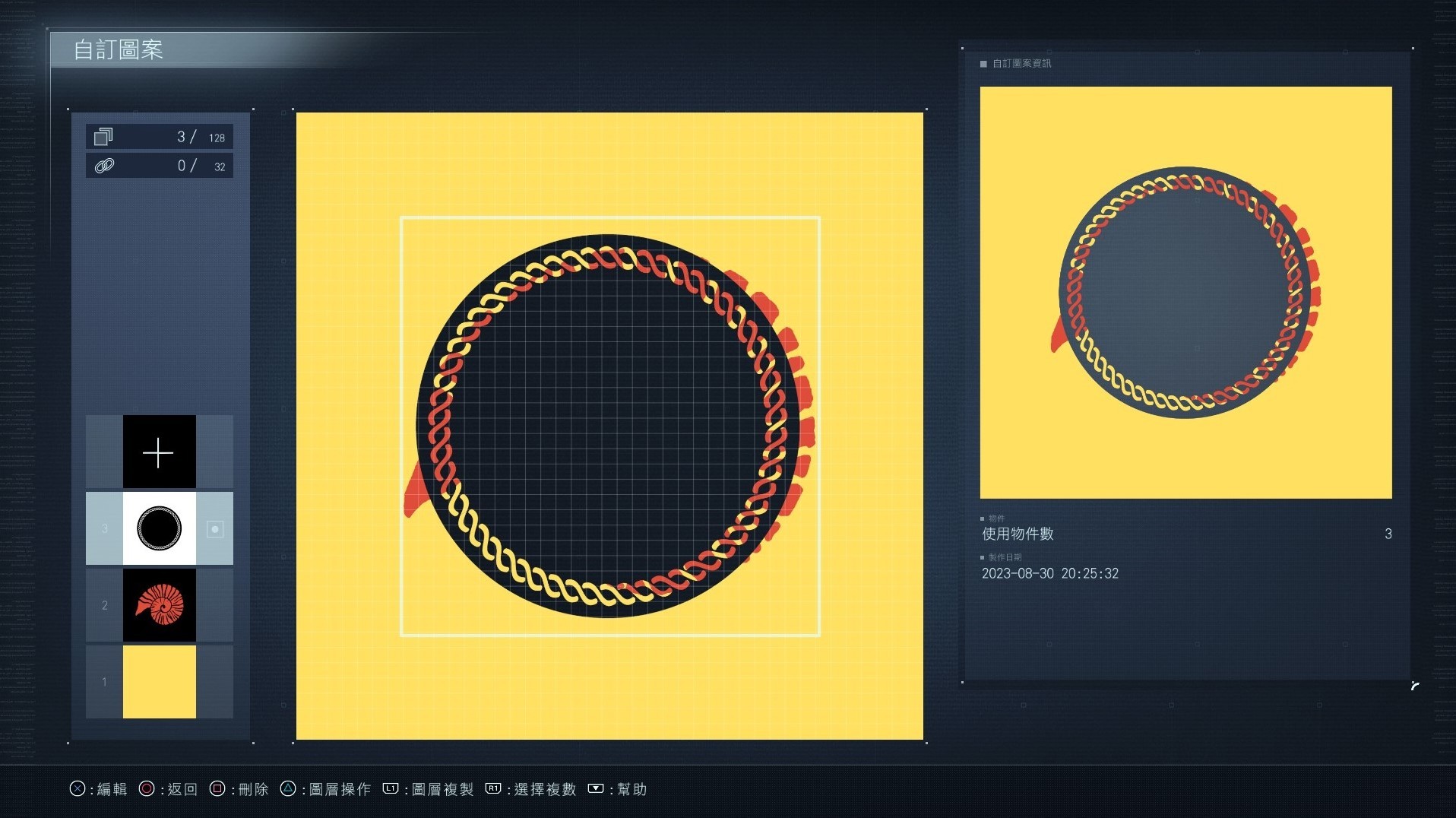Click the triangle button icon for 圖層操作
Image resolution: width=1456 pixels, height=818 pixels.
[288, 788]
